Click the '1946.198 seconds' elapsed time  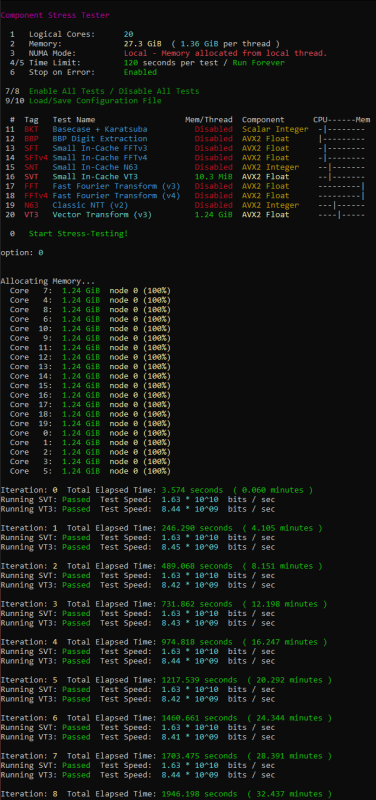tap(199, 794)
